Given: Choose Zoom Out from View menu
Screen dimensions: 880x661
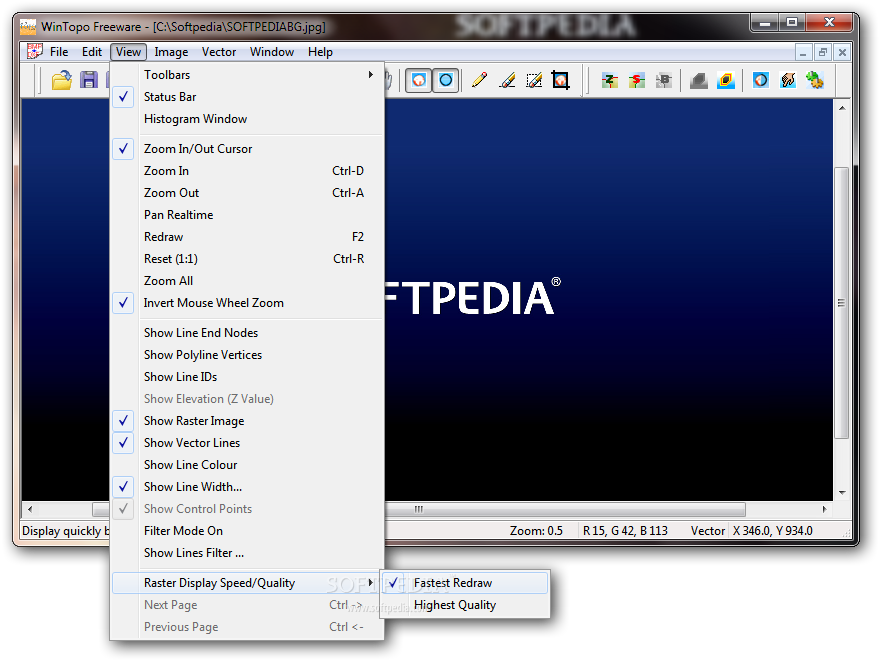Looking at the screenshot, I should pos(247,193).
